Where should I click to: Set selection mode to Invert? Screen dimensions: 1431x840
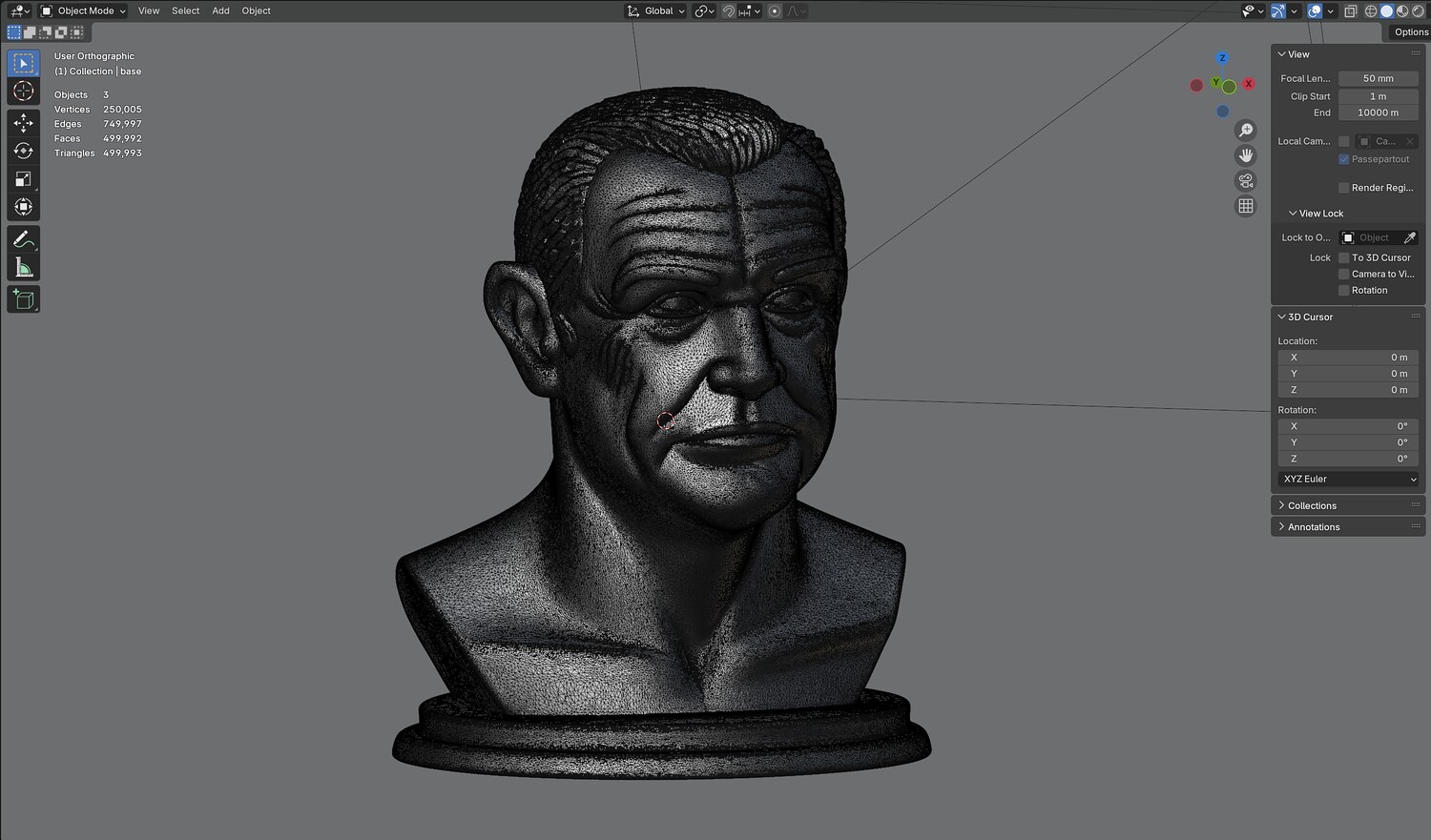tap(61, 32)
